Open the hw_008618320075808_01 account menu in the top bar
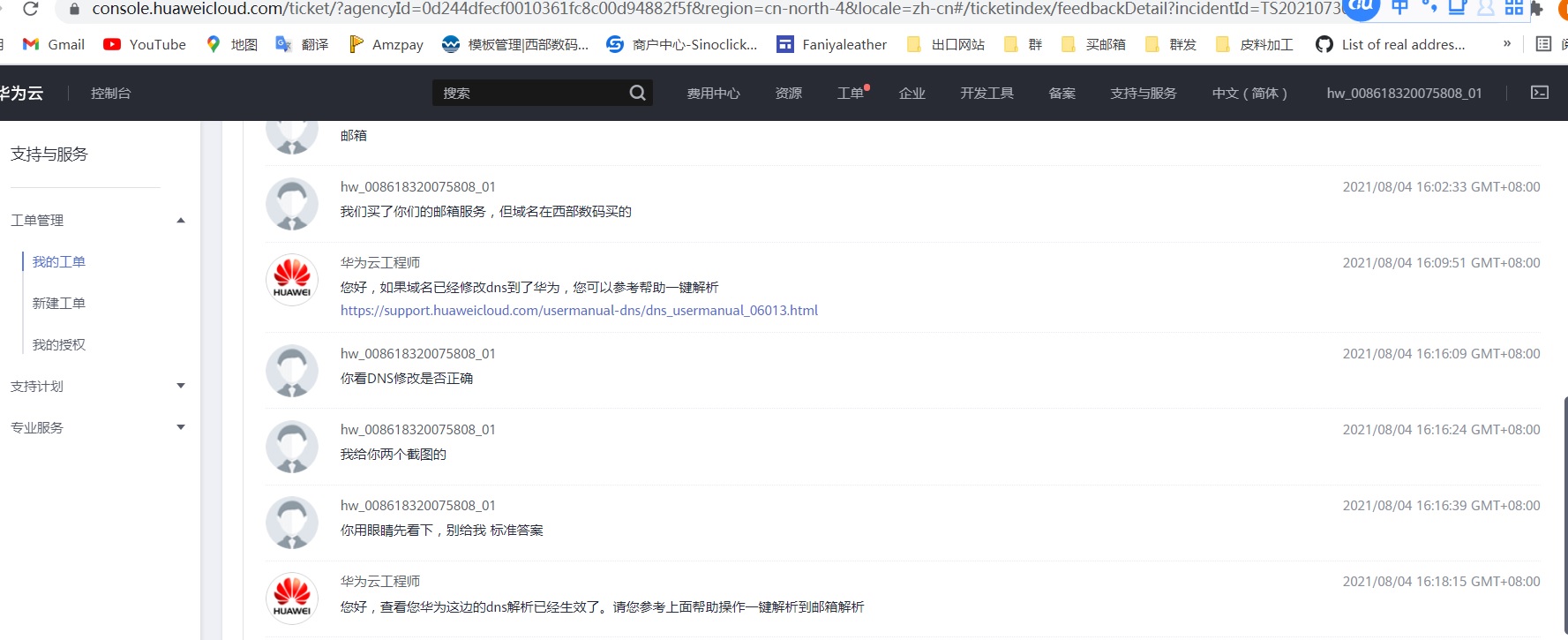 point(1404,93)
